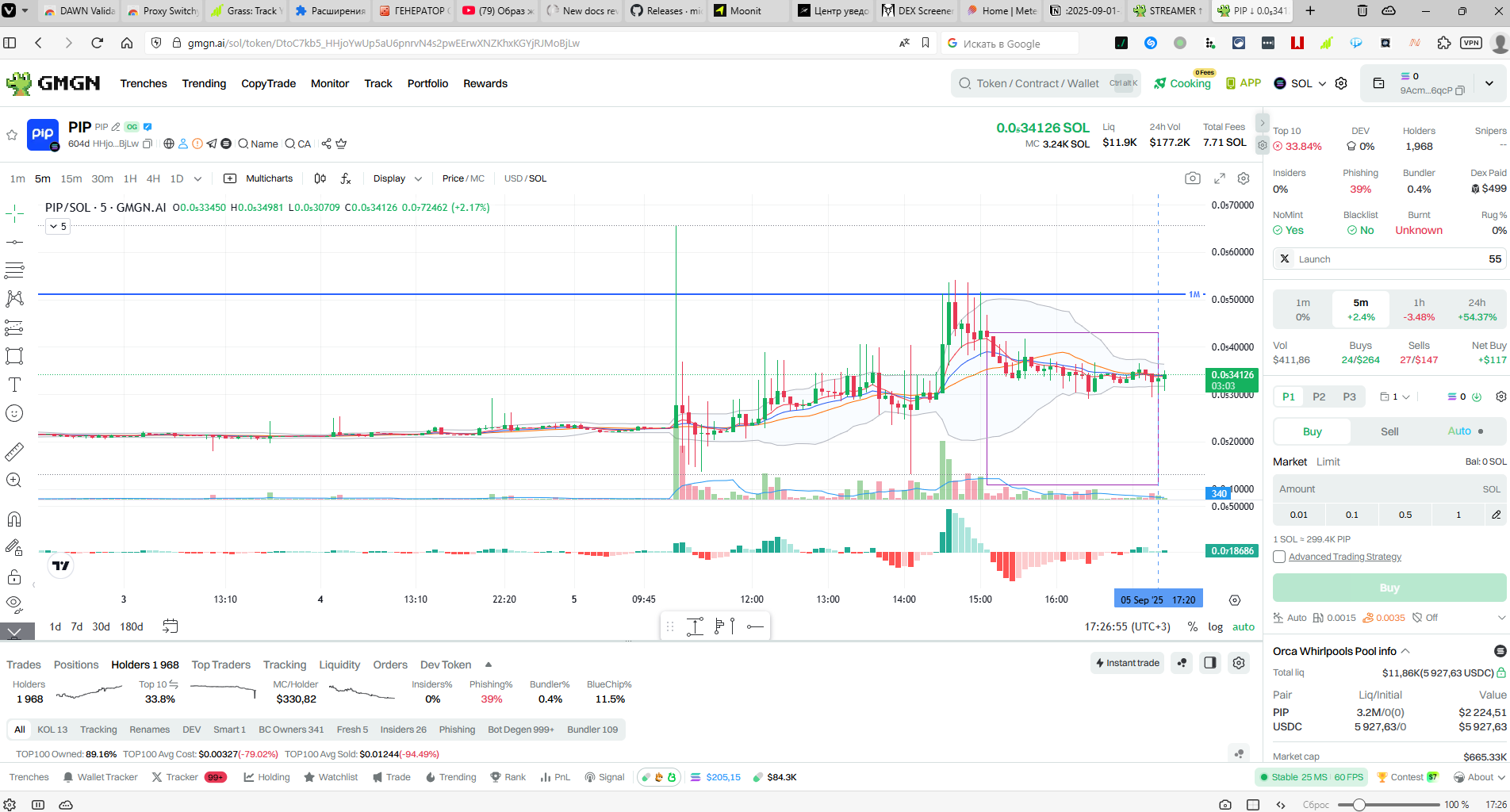Edit the quick buy amounts
Screen dimensions: 1510x812
tap(1496, 515)
